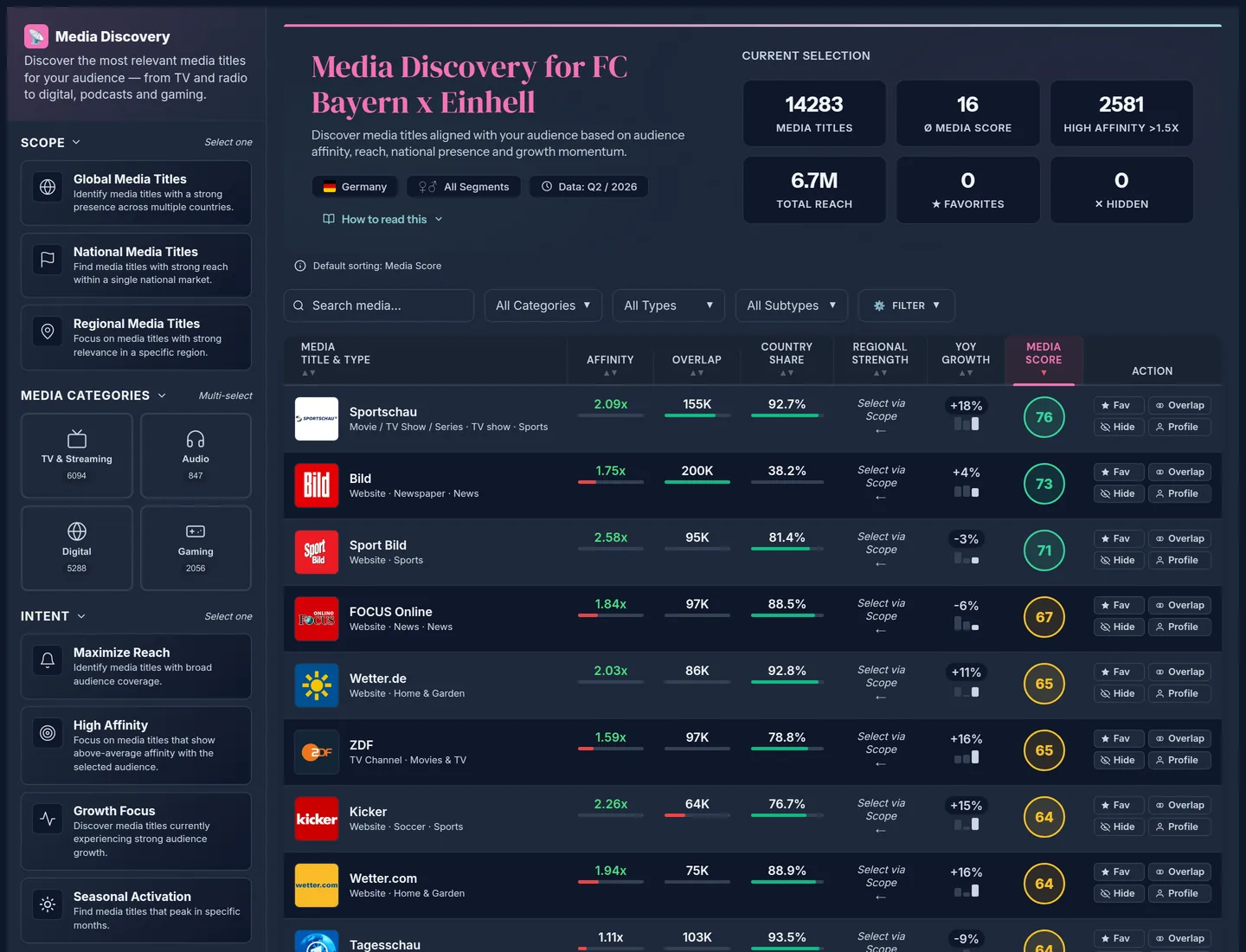Open Profile for Sport Bild

1178,560
